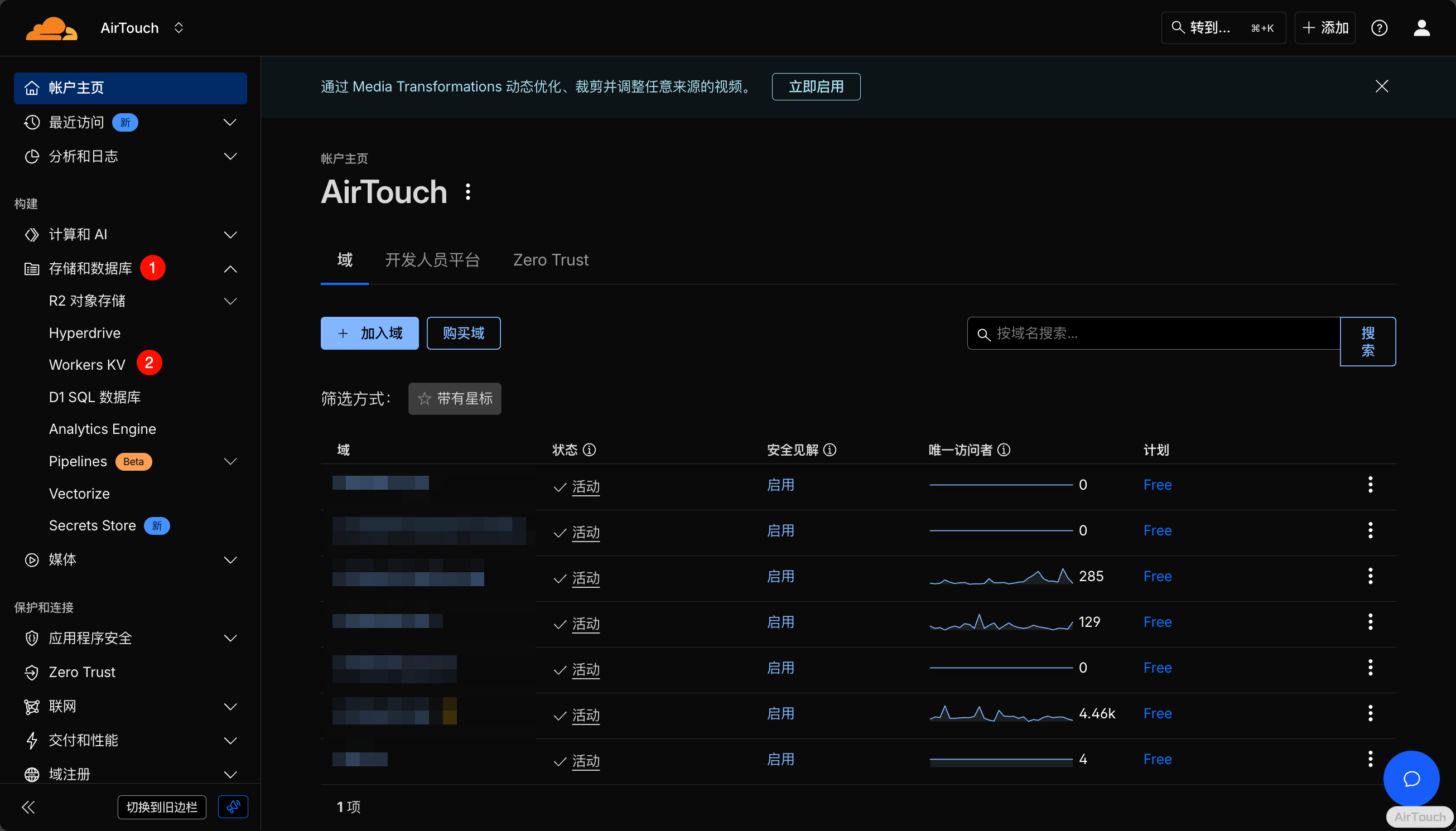This screenshot has width=1456, height=831.
Task: Collapse the 存储和数据库 section
Action: (x=230, y=269)
